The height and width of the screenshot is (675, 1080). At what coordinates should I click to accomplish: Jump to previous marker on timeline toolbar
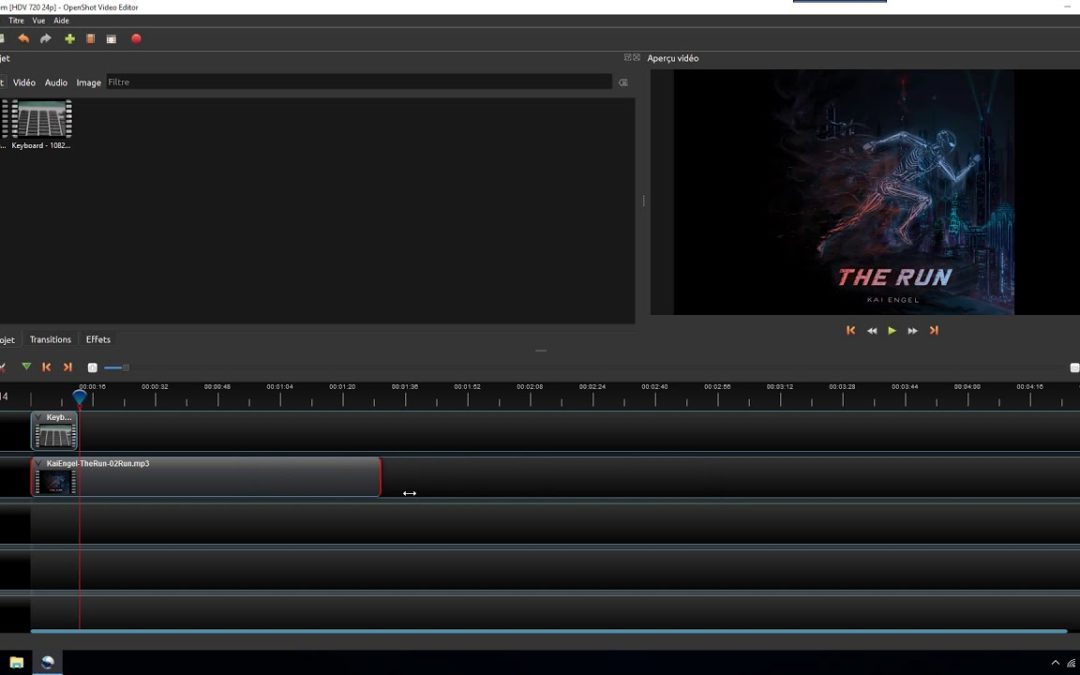(x=46, y=367)
